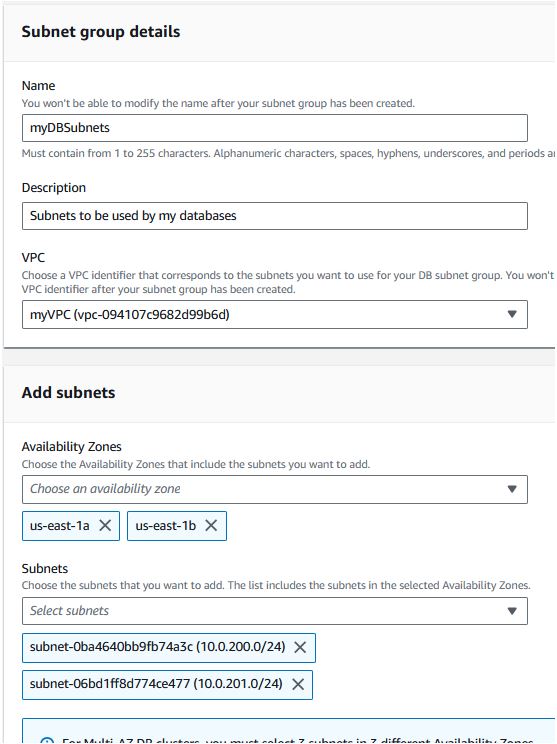Click the Subnet group details heading
The width and height of the screenshot is (557, 744).
coord(101,32)
